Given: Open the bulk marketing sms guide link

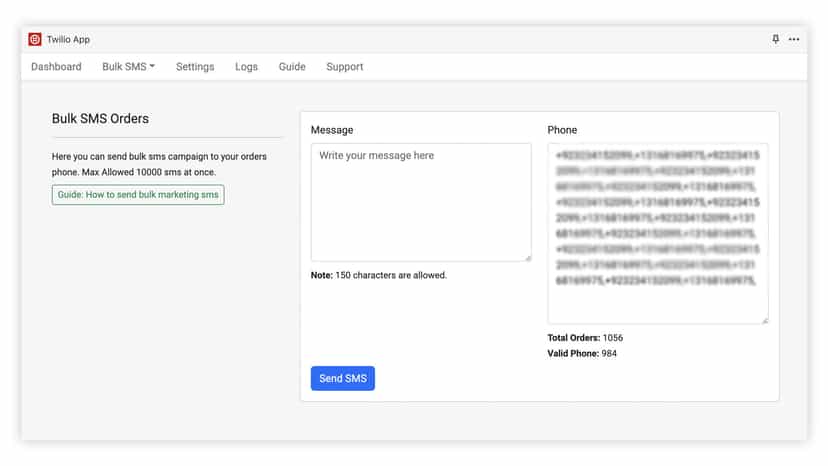Looking at the screenshot, I should pos(138,194).
